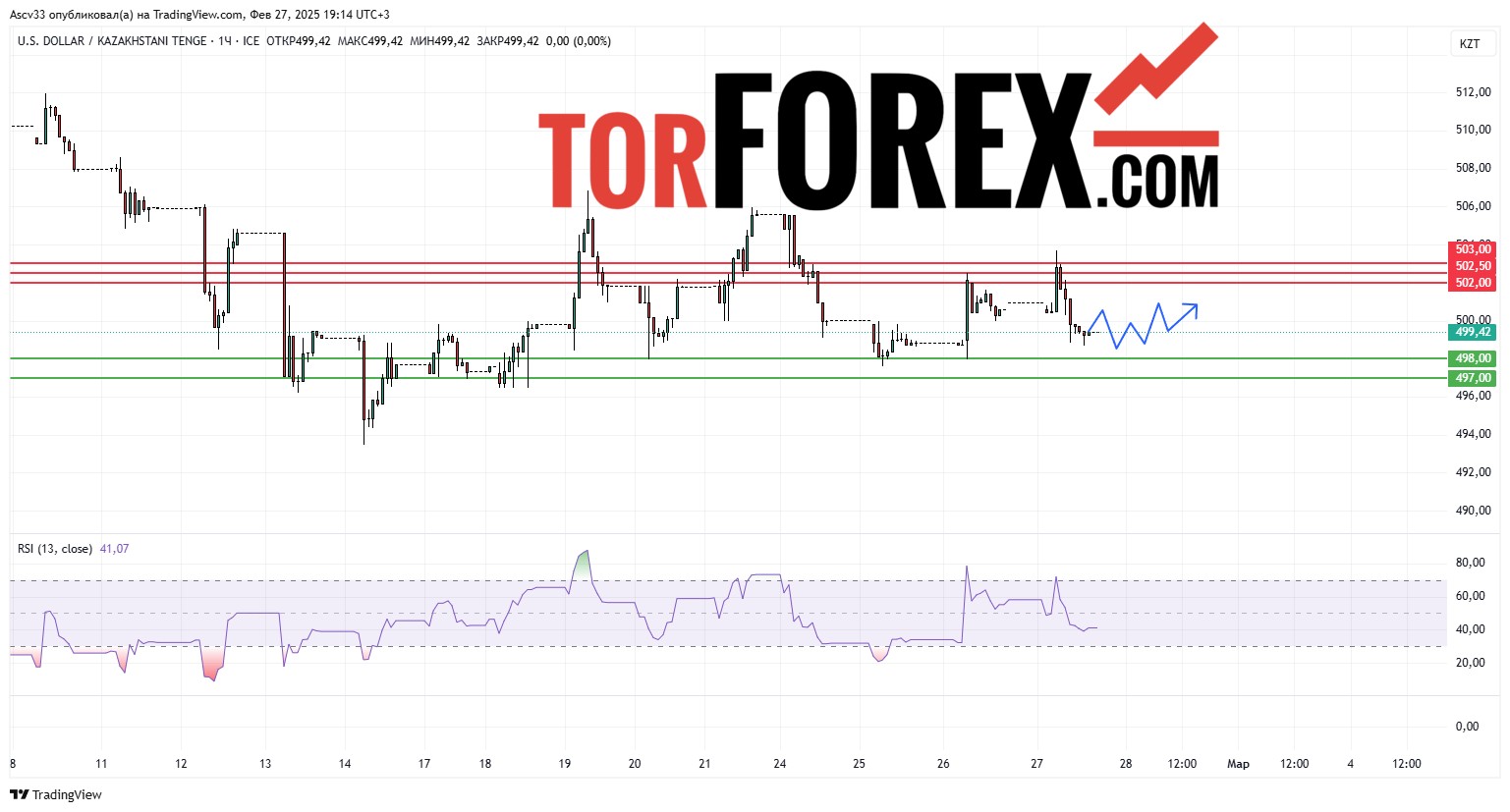The image size is (1510, 812).
Task: Click date label 20 on time axis
Action: click(x=635, y=764)
